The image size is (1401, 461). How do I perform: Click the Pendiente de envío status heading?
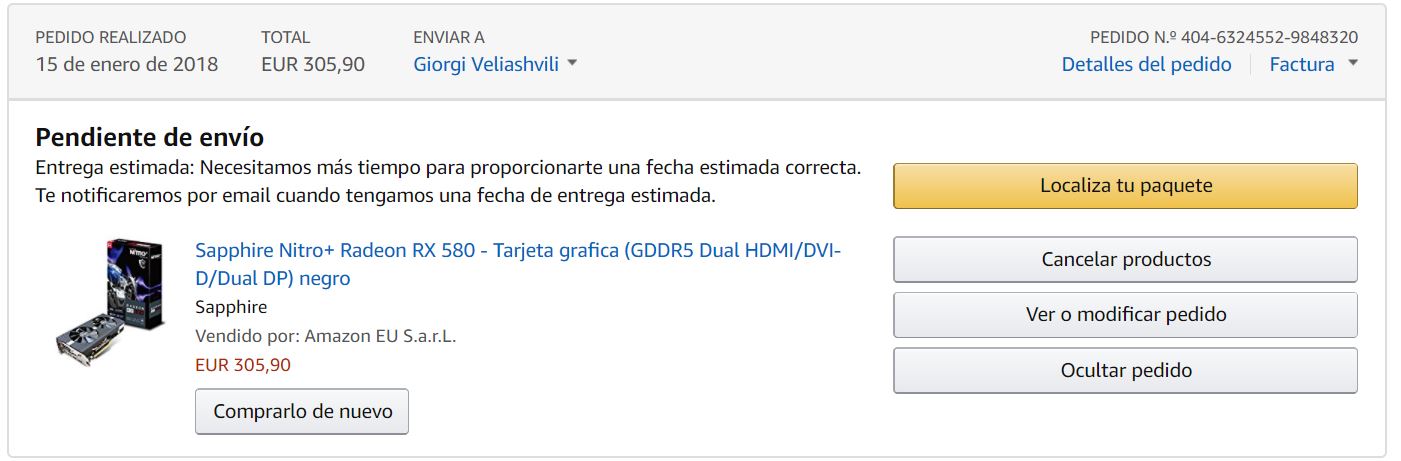(149, 138)
